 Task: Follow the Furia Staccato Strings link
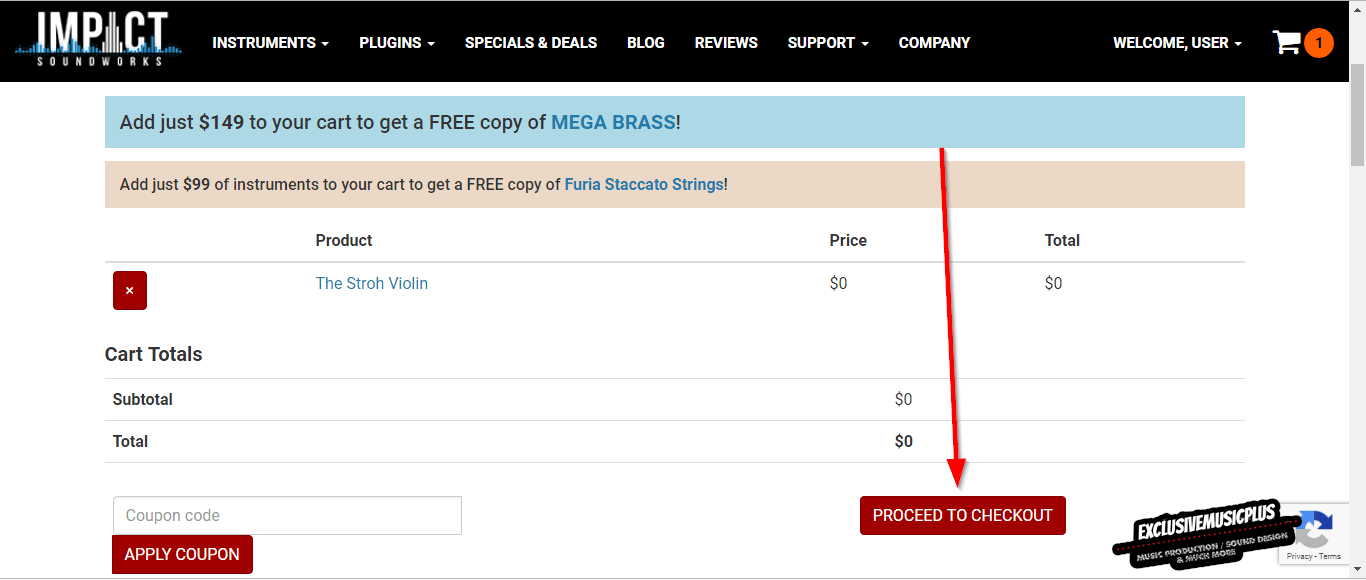(x=644, y=184)
